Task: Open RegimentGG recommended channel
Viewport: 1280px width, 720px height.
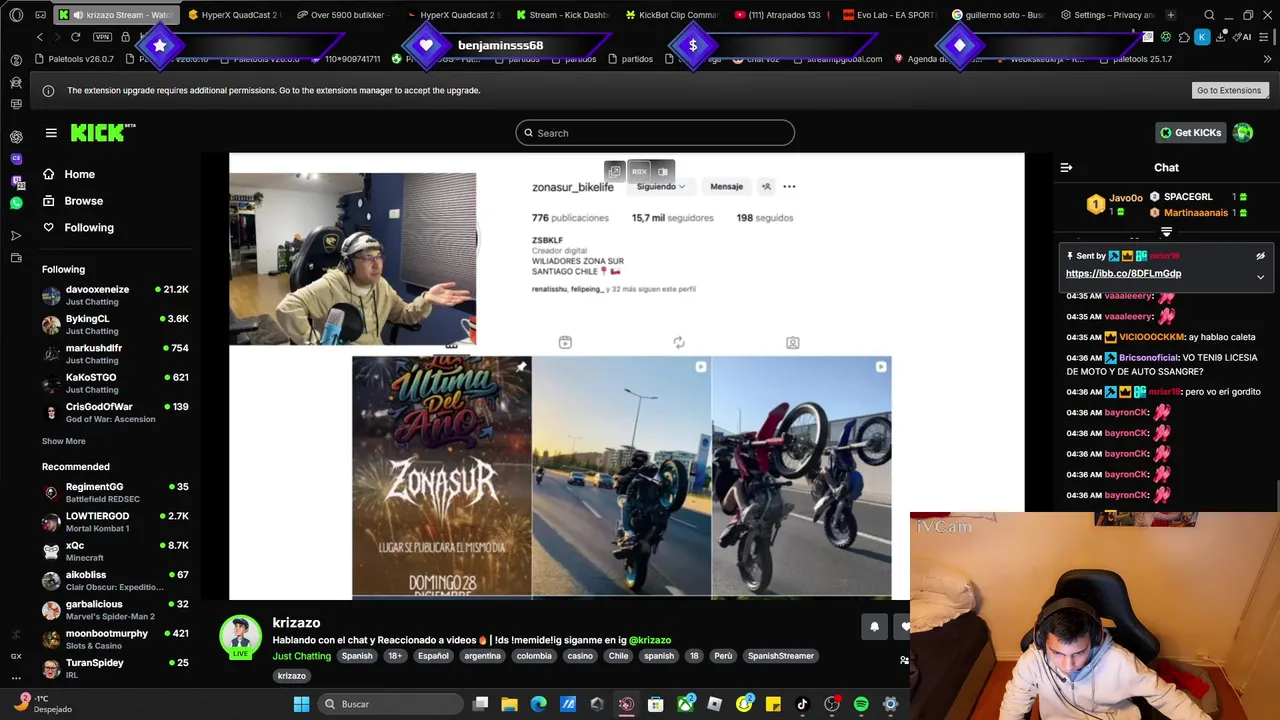Action: coord(115,492)
